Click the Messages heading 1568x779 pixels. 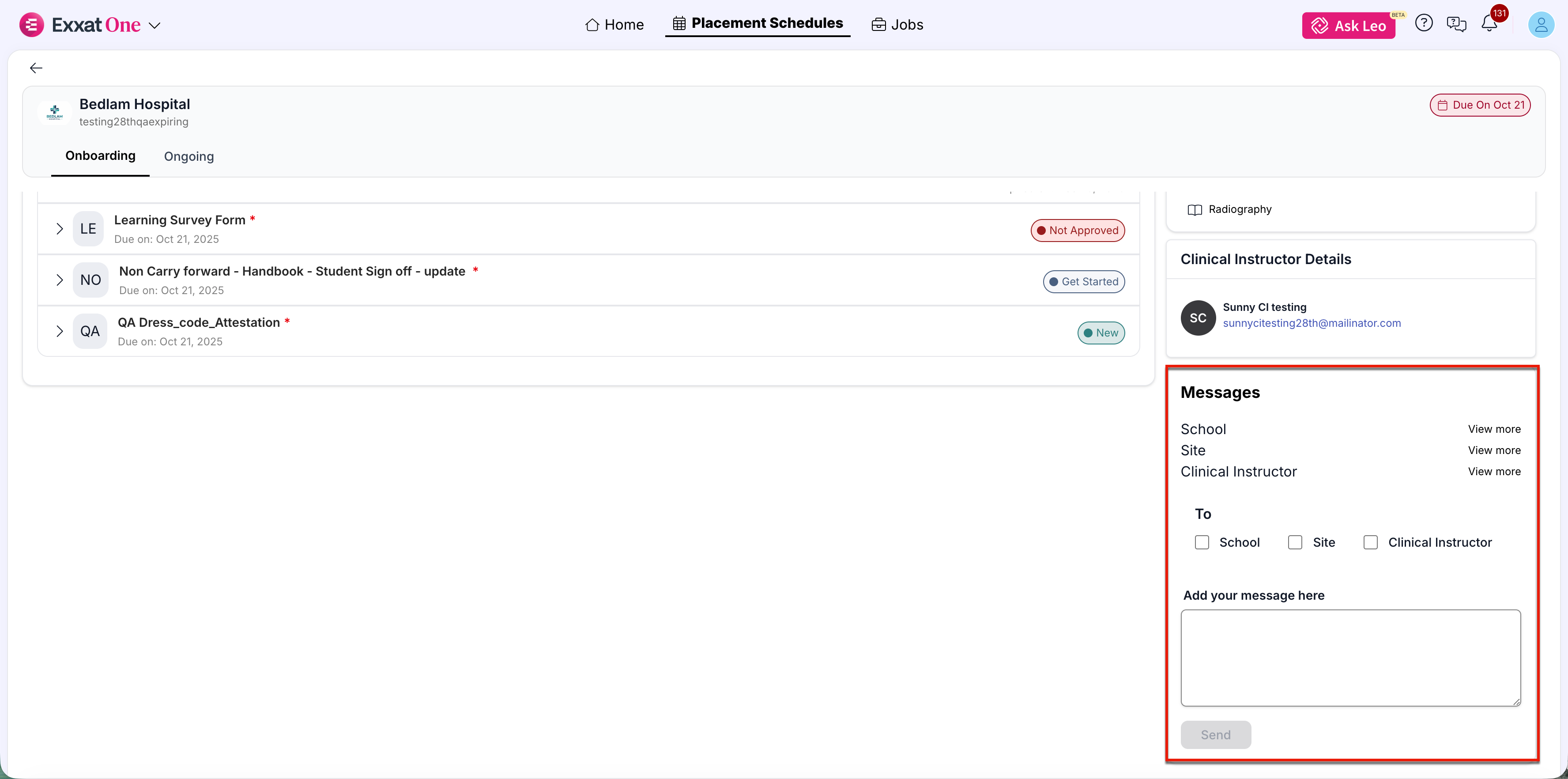click(1220, 392)
